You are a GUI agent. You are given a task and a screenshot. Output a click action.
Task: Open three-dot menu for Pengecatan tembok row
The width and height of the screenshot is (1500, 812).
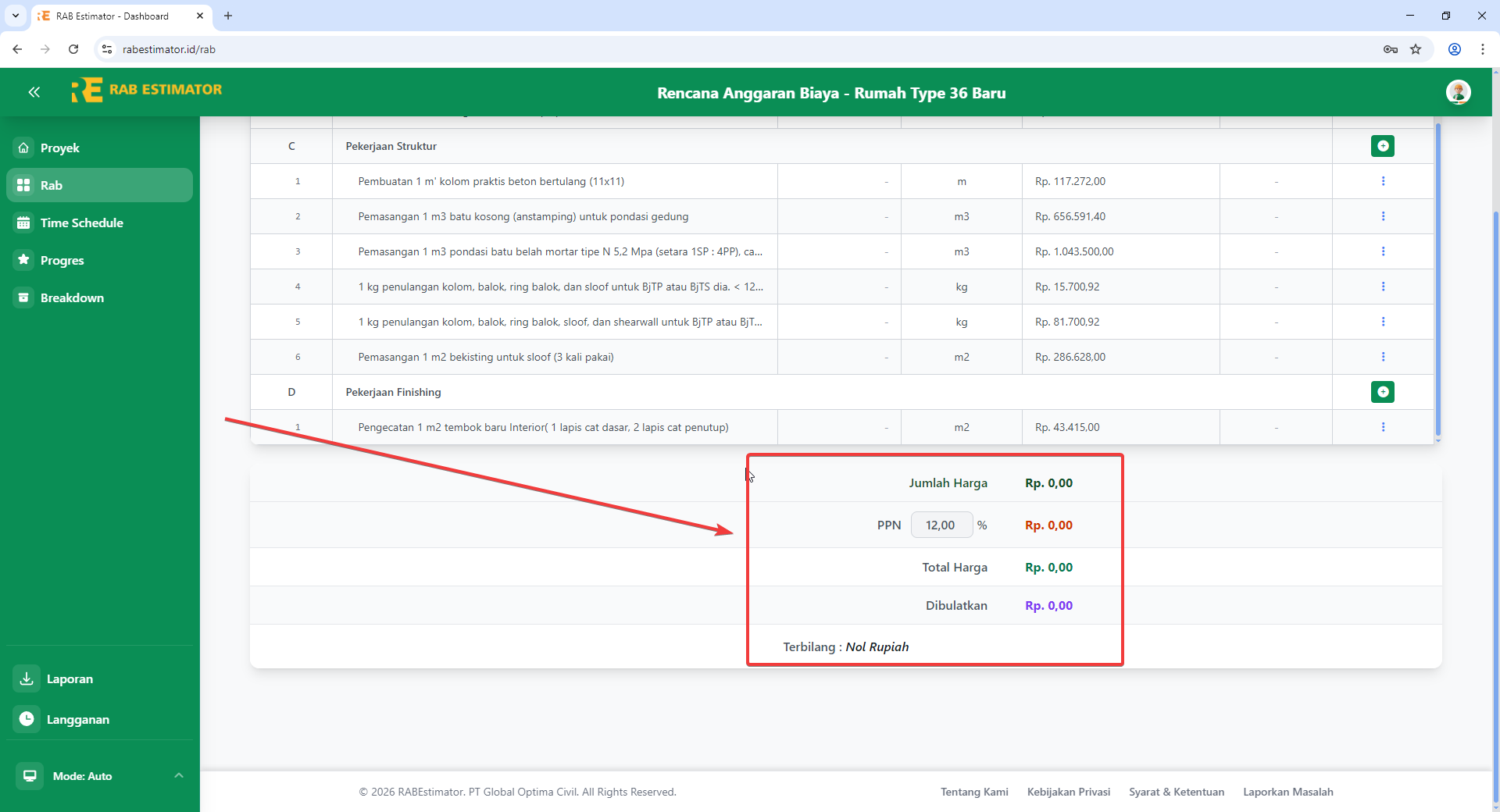click(x=1383, y=427)
